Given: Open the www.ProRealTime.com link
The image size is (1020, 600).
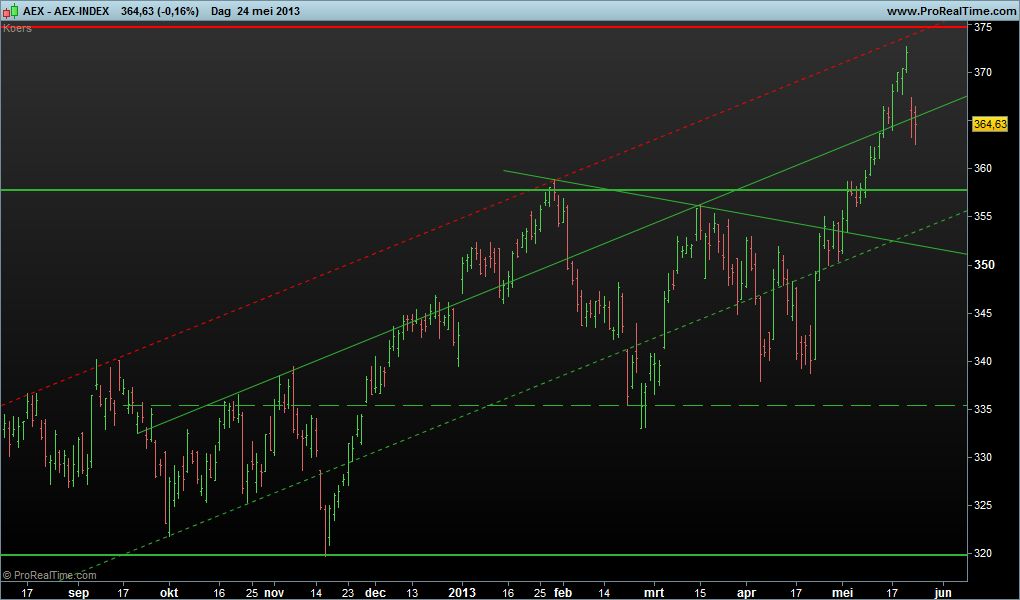Looking at the screenshot, I should (x=951, y=11).
